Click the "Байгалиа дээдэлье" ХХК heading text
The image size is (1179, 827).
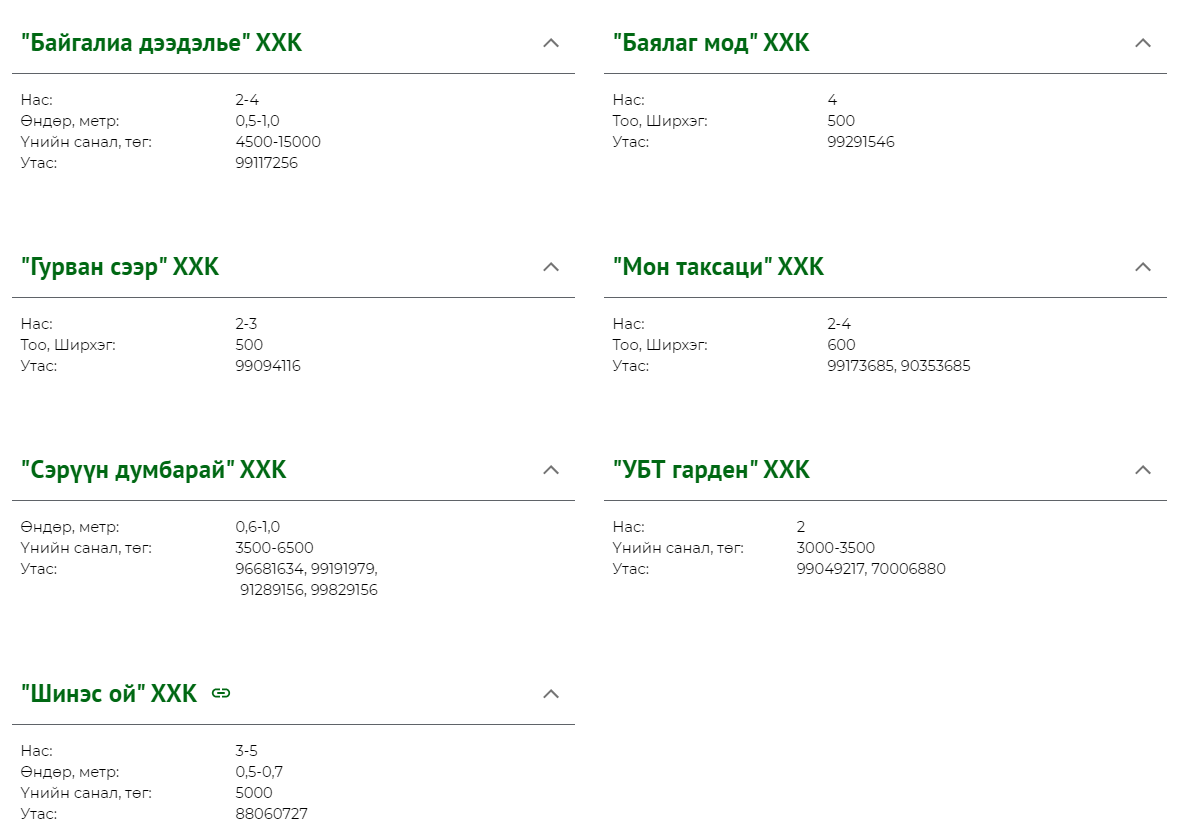[x=161, y=43]
